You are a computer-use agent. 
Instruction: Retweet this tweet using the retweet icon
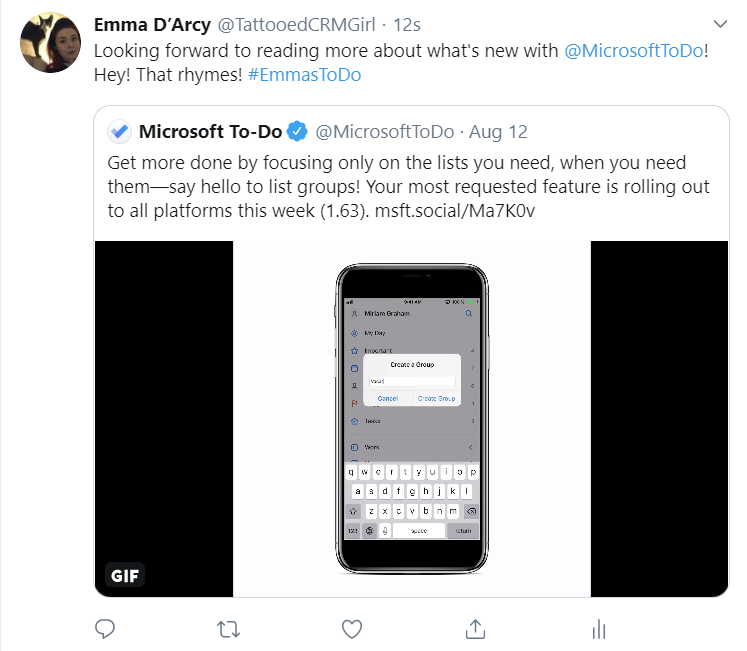[x=228, y=628]
